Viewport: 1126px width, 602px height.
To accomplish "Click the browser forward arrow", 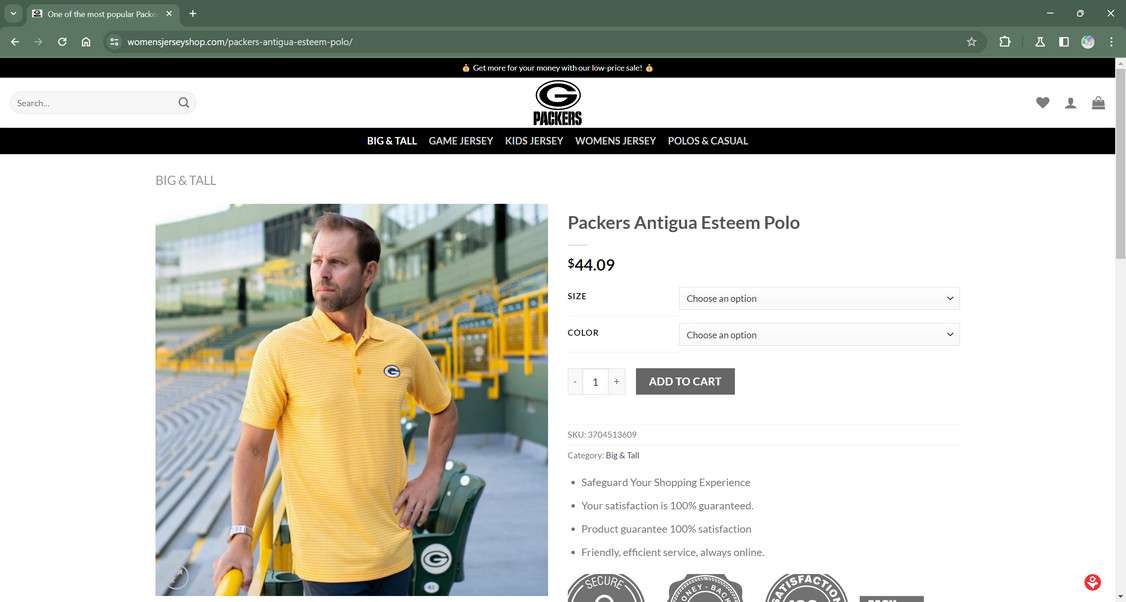I will [38, 42].
